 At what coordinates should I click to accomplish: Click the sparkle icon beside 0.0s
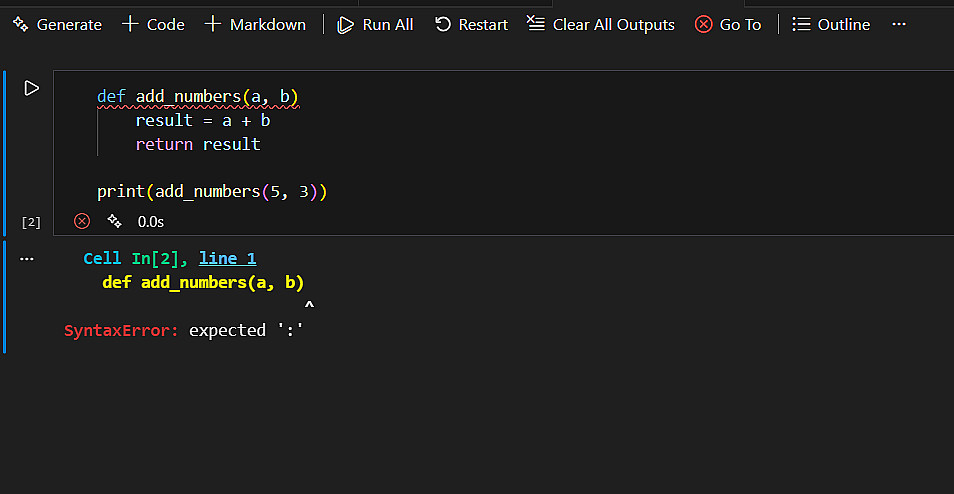pos(114,221)
